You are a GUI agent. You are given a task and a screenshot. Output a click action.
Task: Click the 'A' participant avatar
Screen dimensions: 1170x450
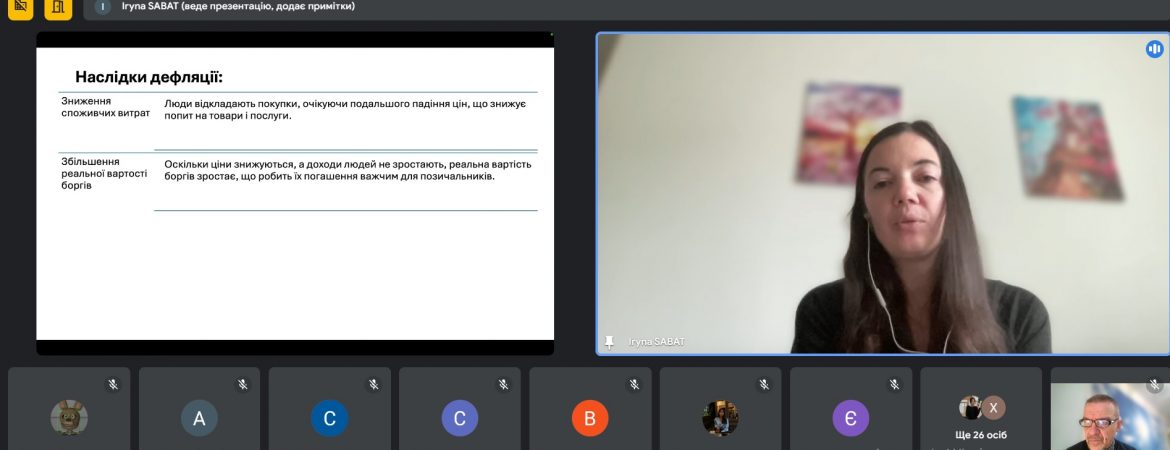click(199, 418)
